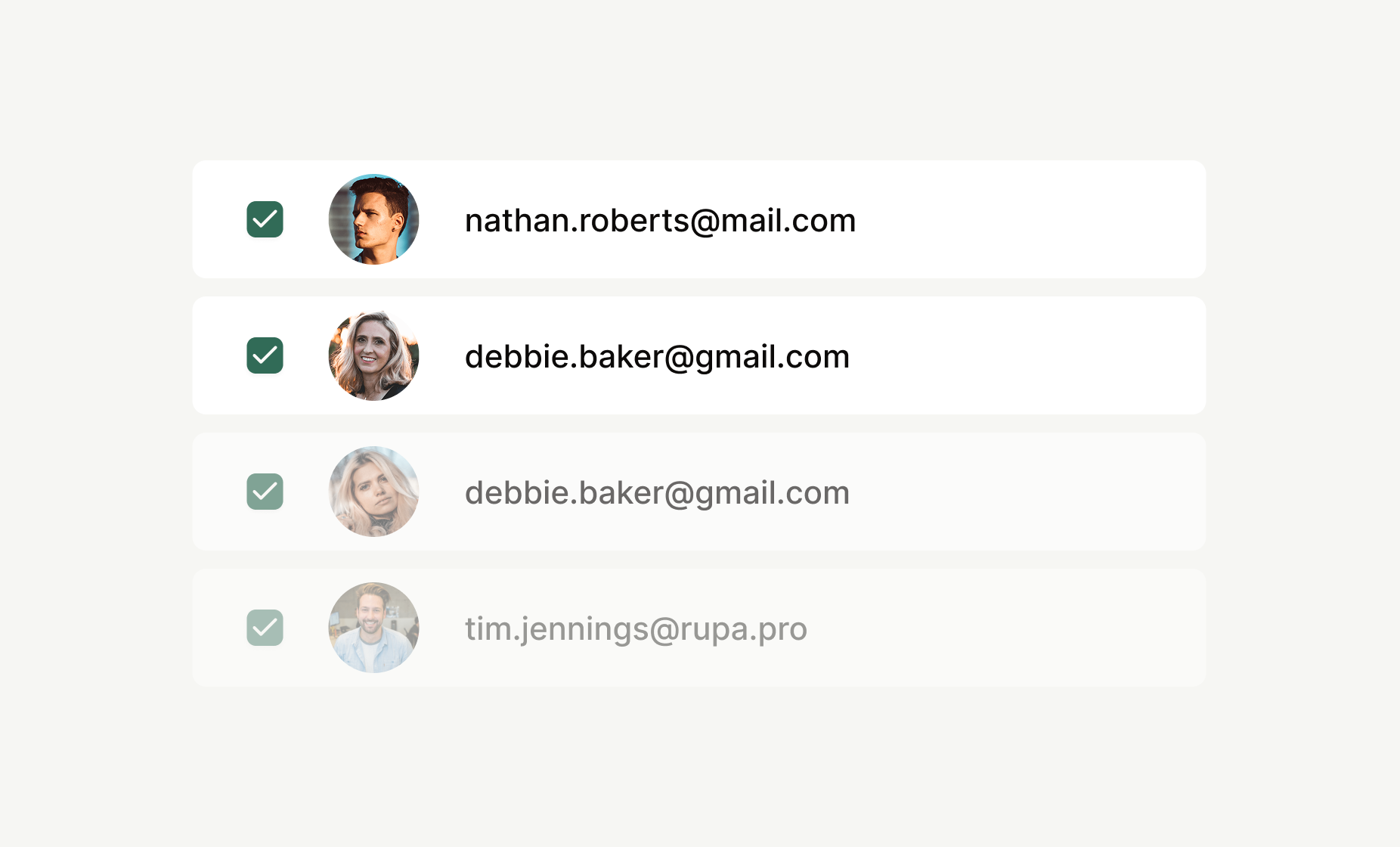Toggle checkbox next to the smiling curly-haired woman's avatar

pos(265,355)
